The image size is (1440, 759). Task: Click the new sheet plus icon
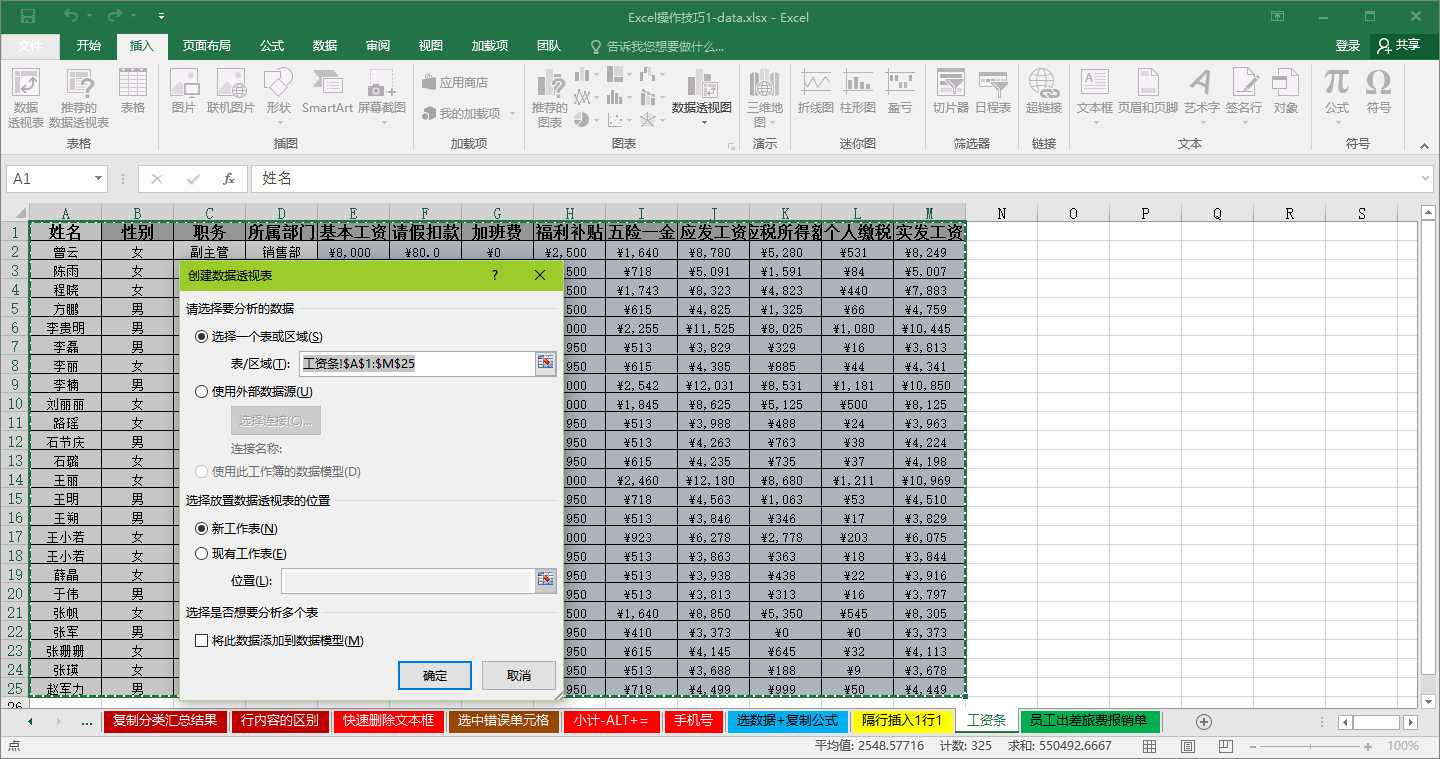(x=1204, y=721)
